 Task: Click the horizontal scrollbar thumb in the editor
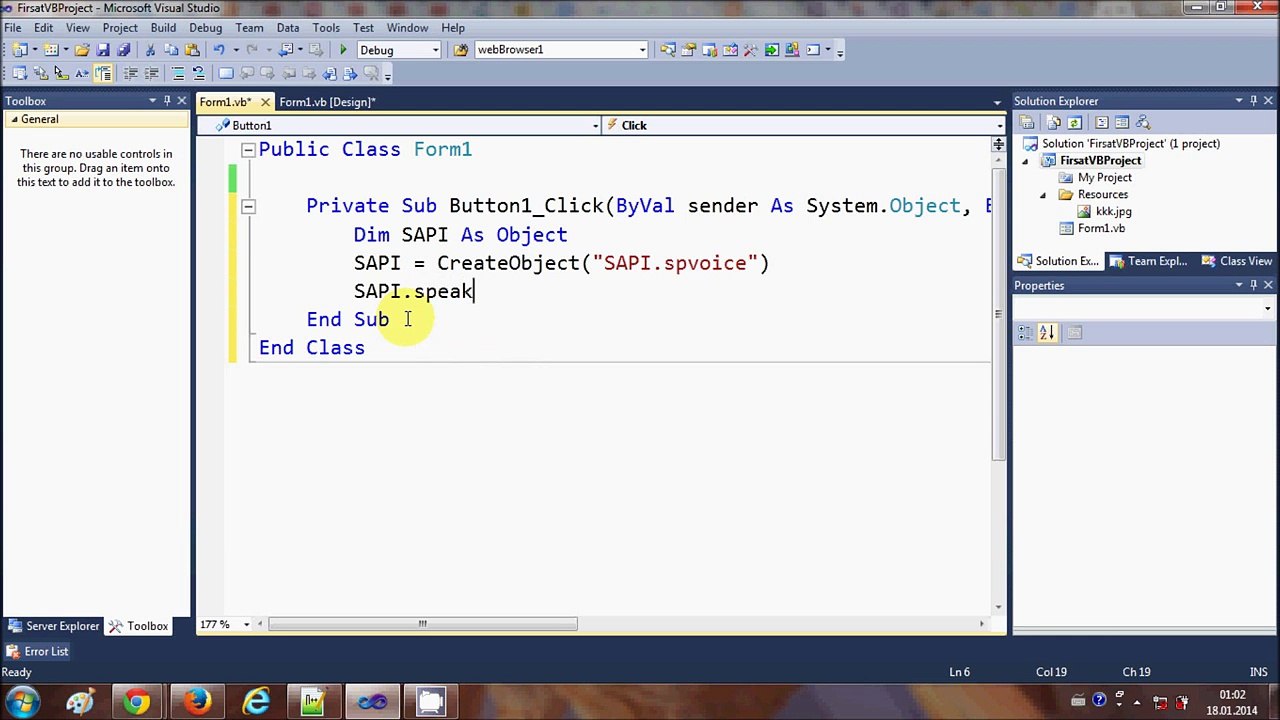point(422,624)
